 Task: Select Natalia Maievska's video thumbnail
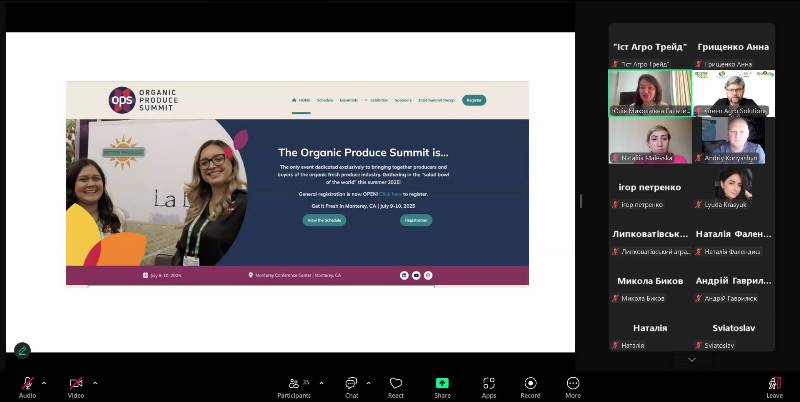click(x=650, y=141)
